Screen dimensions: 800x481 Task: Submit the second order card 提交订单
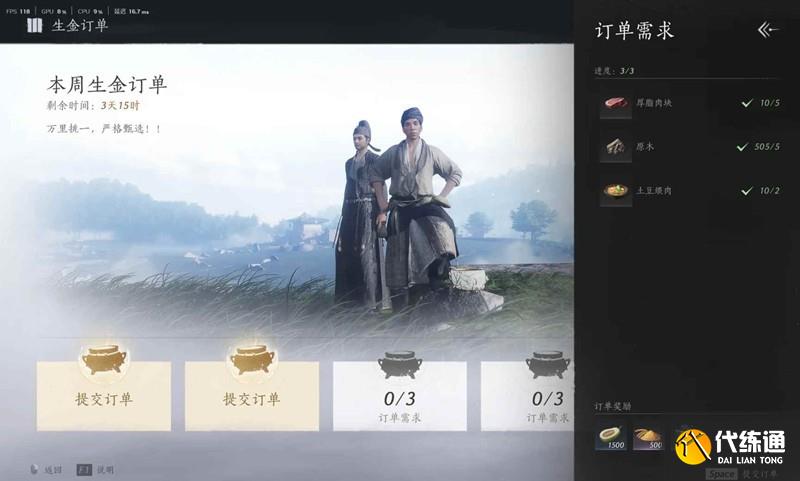pyautogui.click(x=252, y=396)
